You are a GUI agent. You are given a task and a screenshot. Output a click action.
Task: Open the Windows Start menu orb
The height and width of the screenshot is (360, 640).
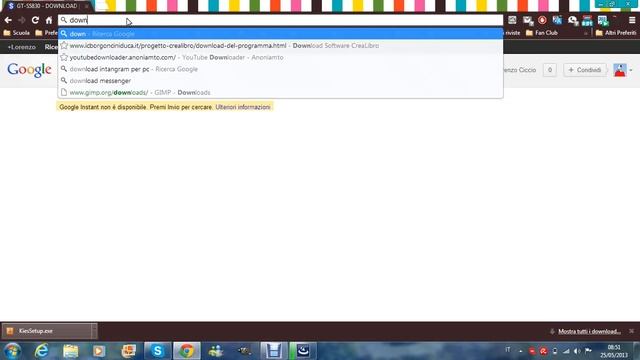pyautogui.click(x=12, y=351)
